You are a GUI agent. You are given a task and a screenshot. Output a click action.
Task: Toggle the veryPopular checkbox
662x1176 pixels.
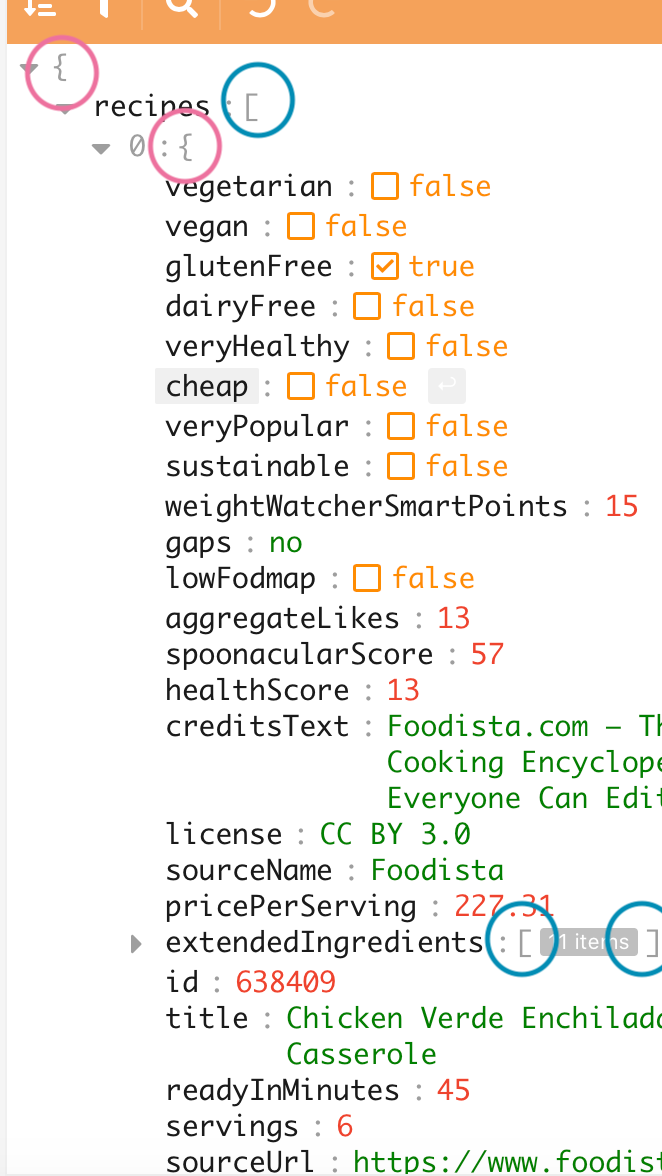click(400, 425)
